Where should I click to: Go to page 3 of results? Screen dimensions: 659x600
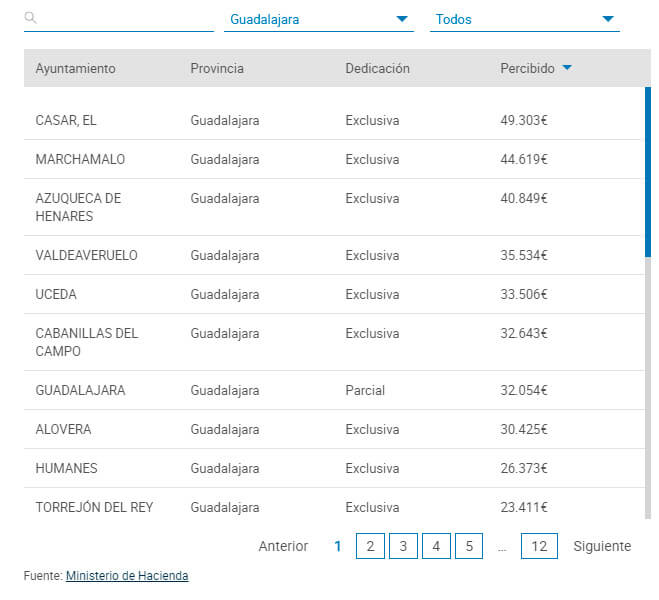click(x=403, y=546)
